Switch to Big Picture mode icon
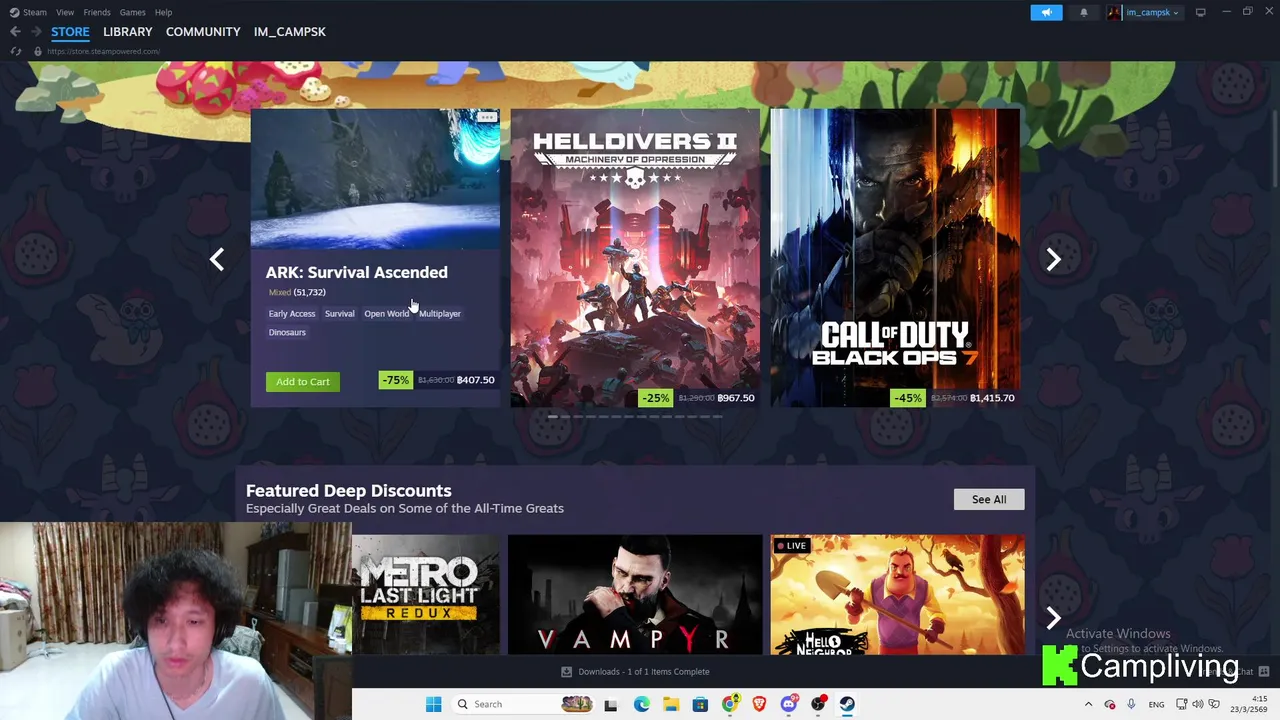Screen dimensions: 1280x720 [1200, 12]
